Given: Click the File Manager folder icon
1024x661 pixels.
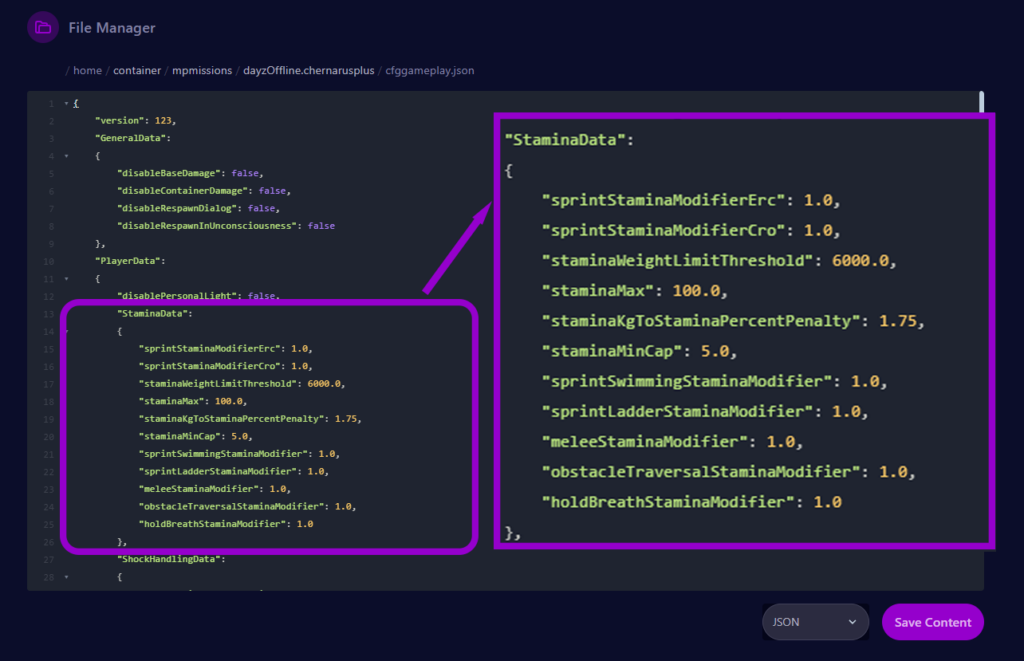Looking at the screenshot, I should [x=43, y=28].
